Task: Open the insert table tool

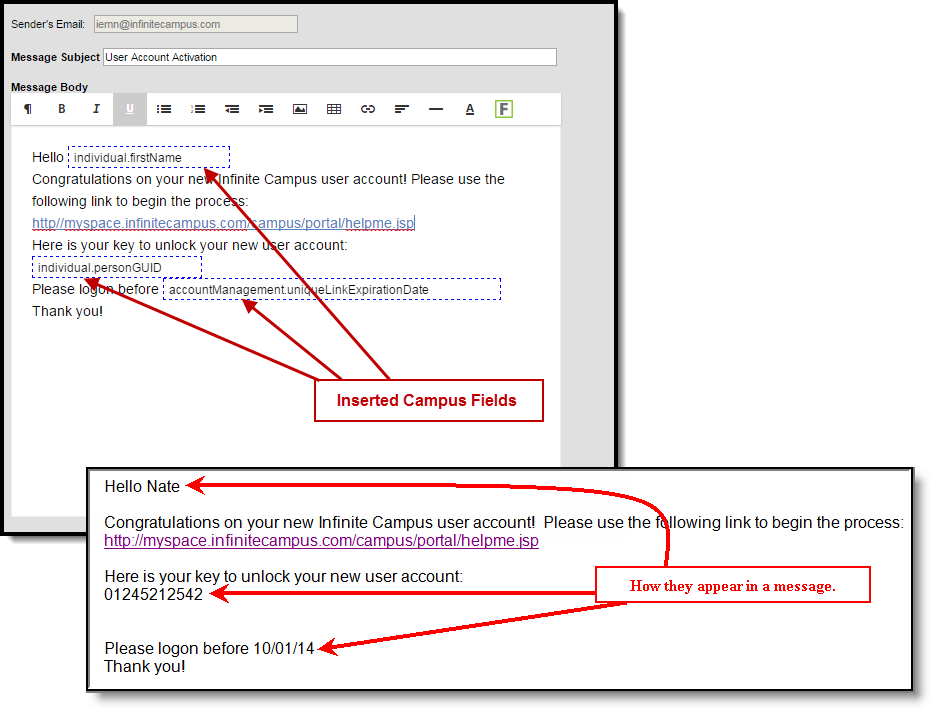Action: click(334, 109)
